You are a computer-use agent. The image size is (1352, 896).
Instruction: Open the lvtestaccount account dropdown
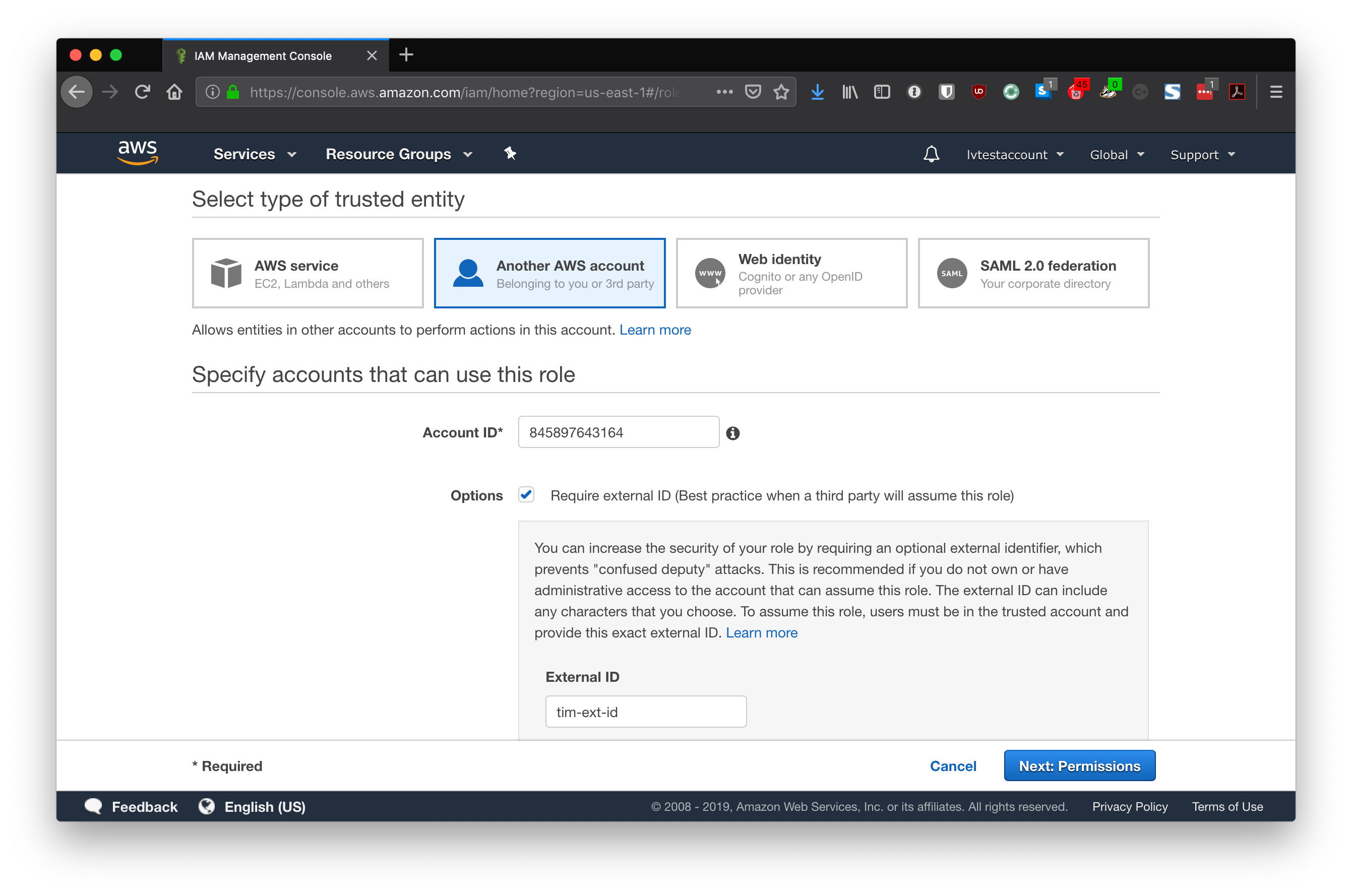[1015, 154]
